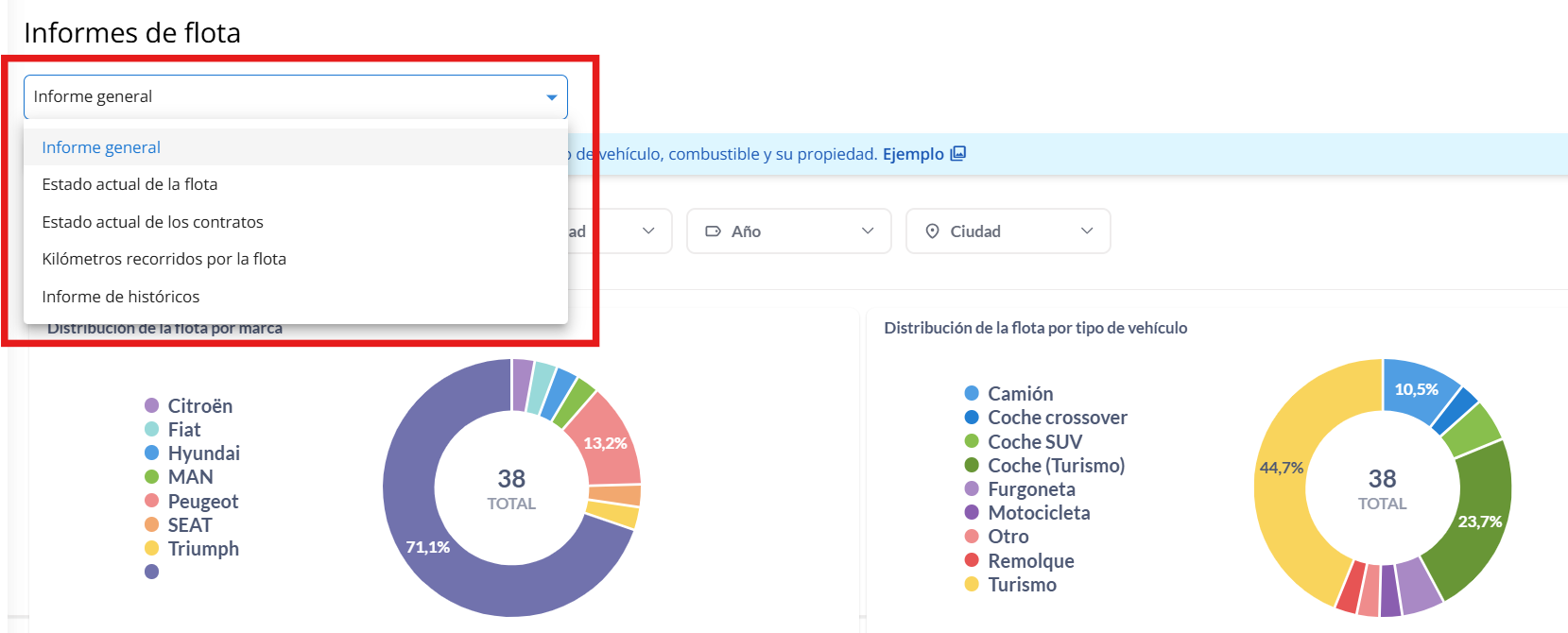Click the external link icon beside Ejemplo
This screenshot has height=633, width=1568.
[x=957, y=154]
